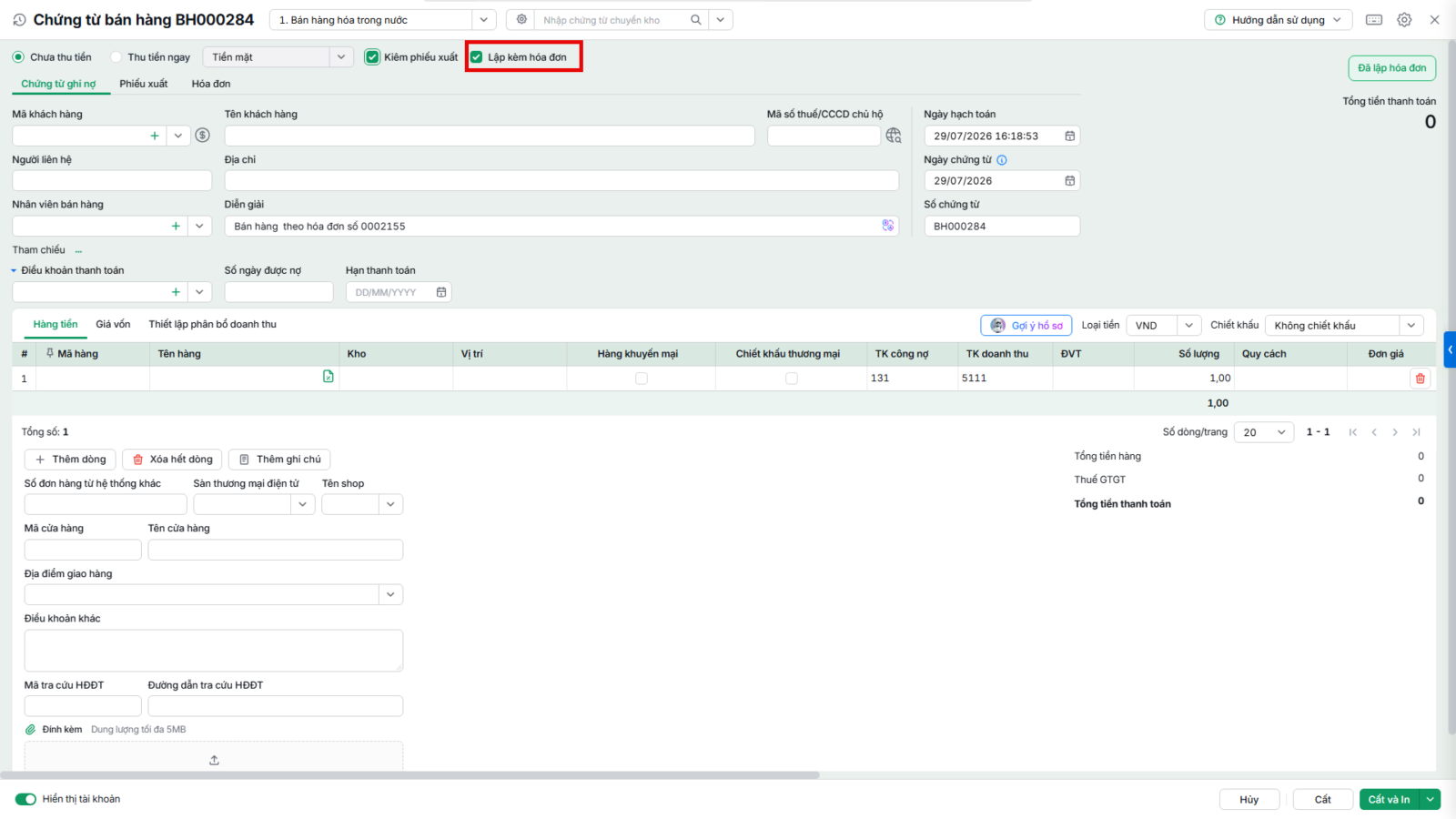This screenshot has height=819, width=1456.
Task: Go to the last page of rows
Action: coord(1416,432)
